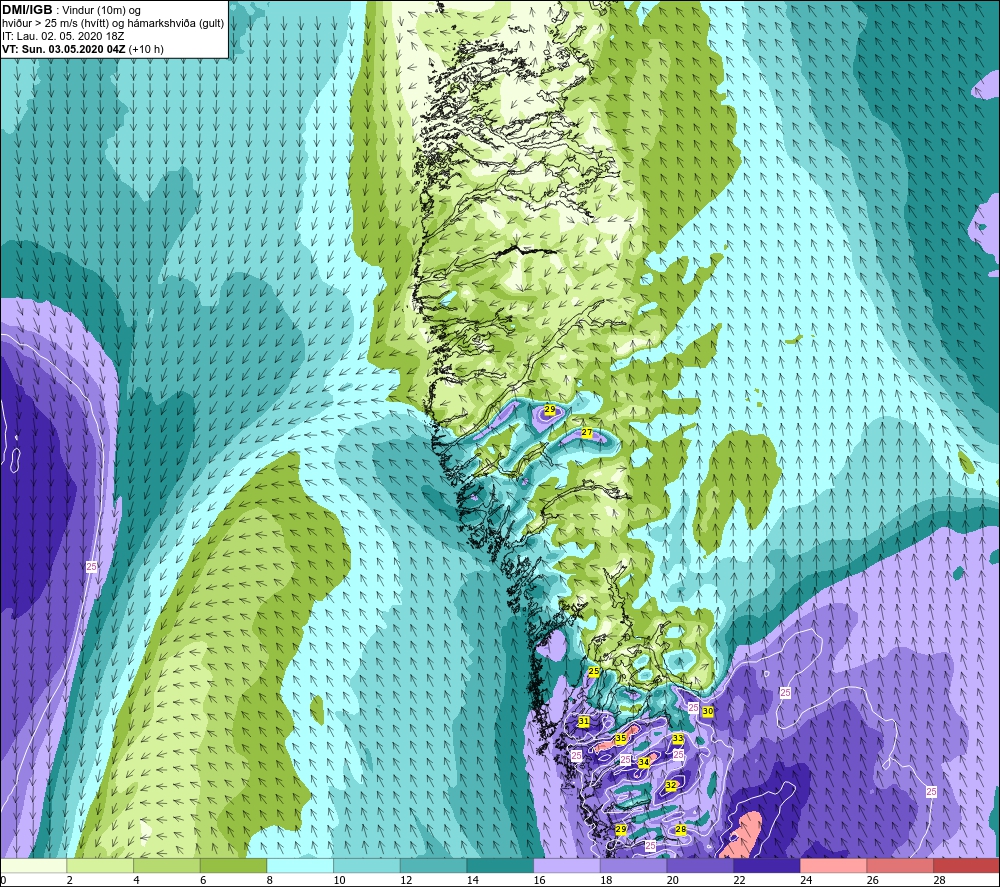1000x887 pixels.
Task: Select the green legend swatch between 6 and 8
Action: 233,866
